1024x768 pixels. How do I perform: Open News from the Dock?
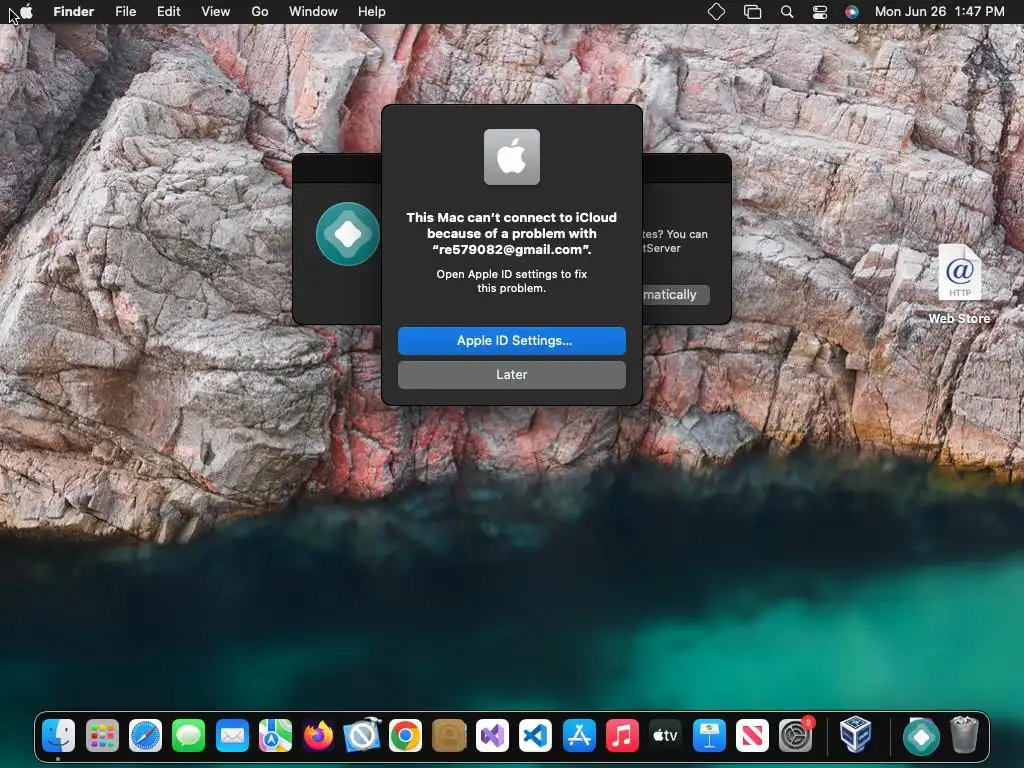tap(752, 736)
